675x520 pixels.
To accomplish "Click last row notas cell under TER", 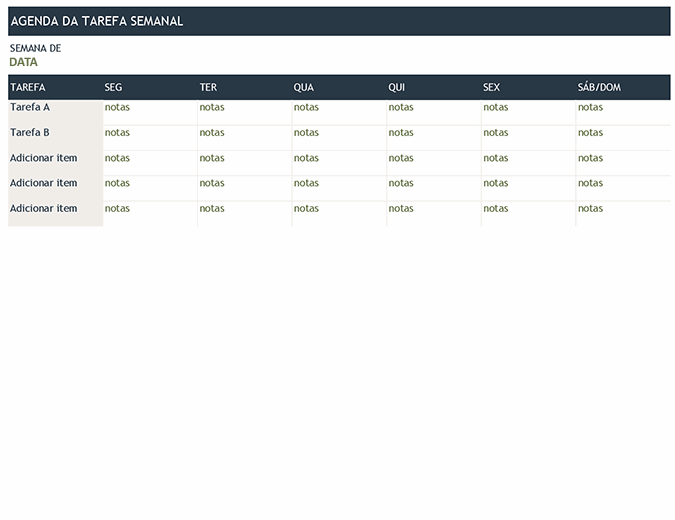I will (x=212, y=209).
